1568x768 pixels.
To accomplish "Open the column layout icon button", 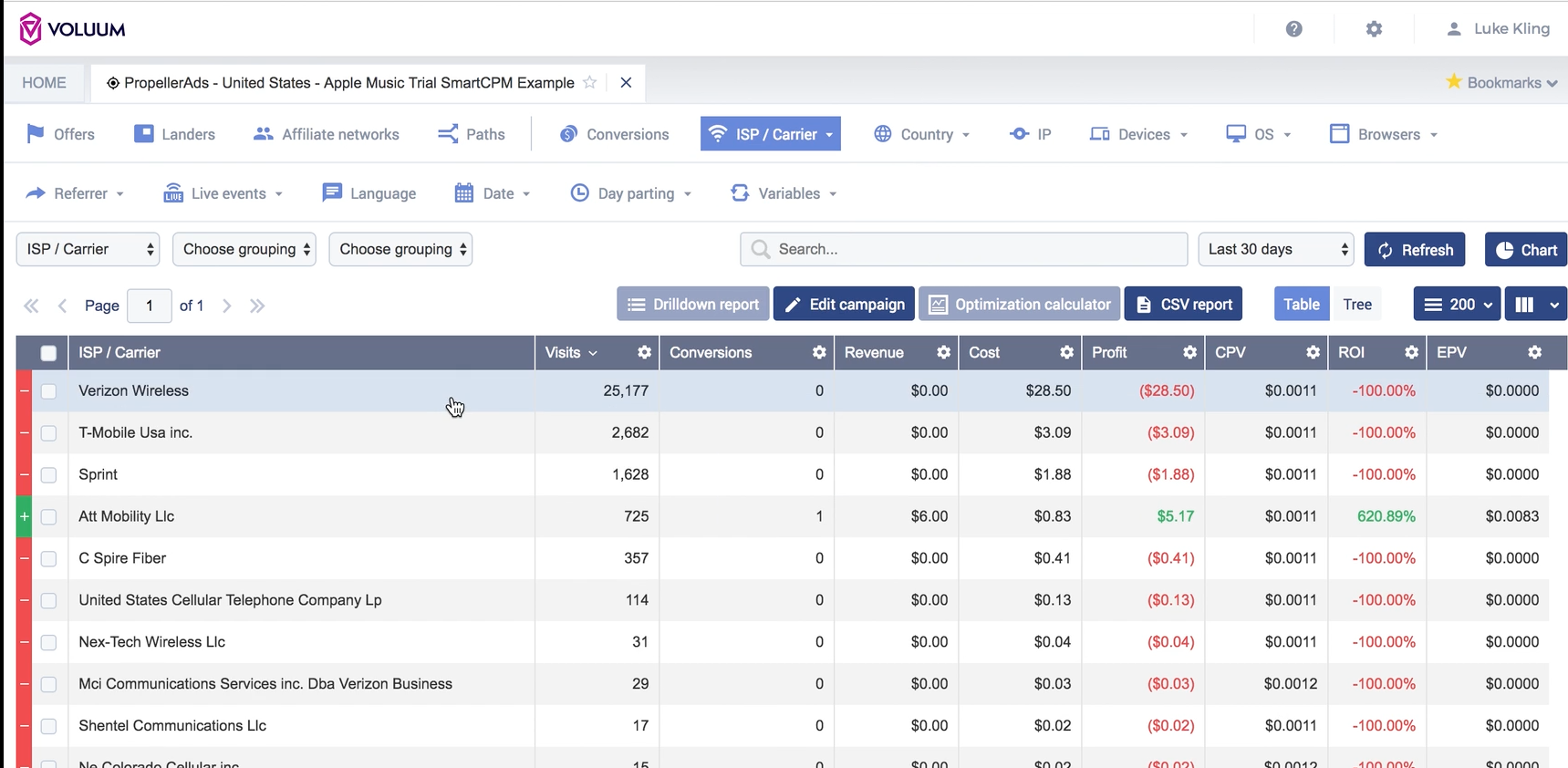I will coord(1535,305).
